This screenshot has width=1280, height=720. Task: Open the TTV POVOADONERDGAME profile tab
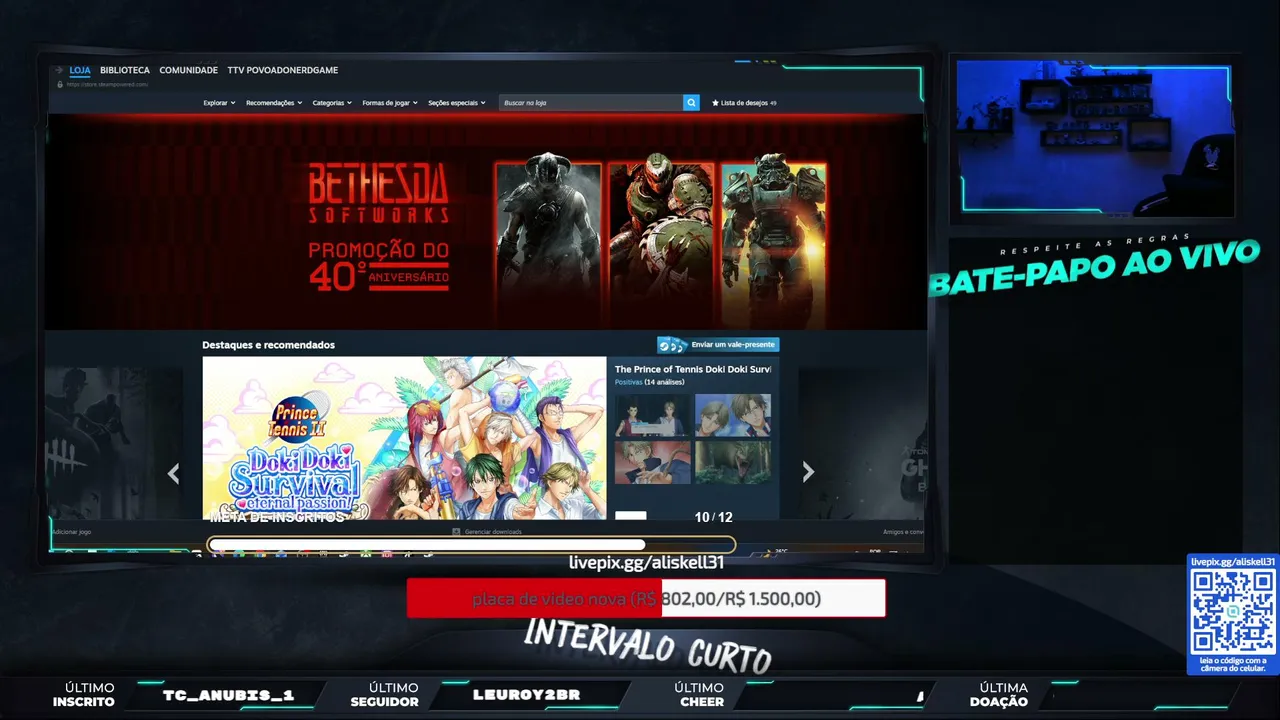tap(283, 71)
